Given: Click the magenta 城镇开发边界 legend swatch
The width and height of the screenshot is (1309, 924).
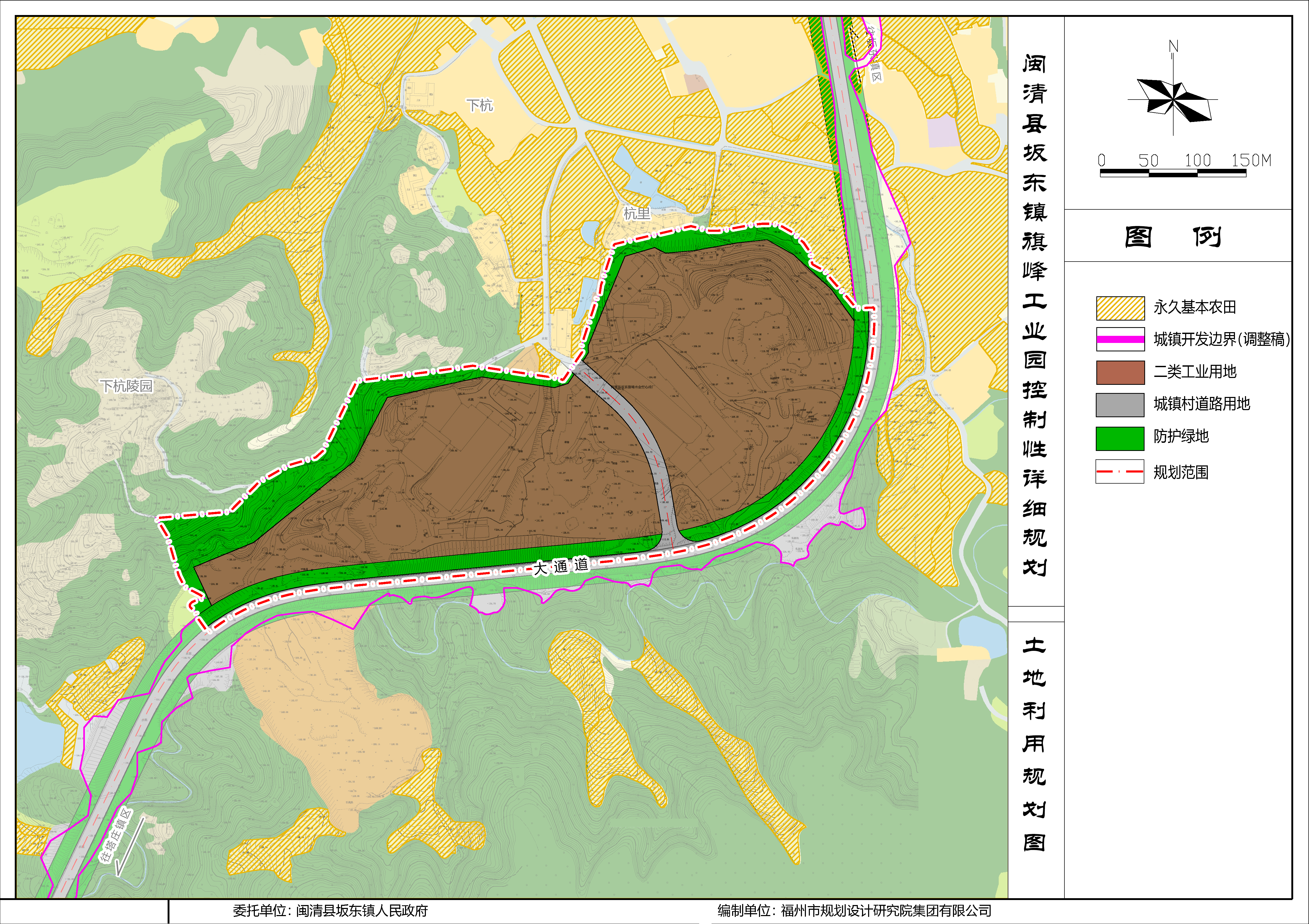Looking at the screenshot, I should tap(1120, 340).
